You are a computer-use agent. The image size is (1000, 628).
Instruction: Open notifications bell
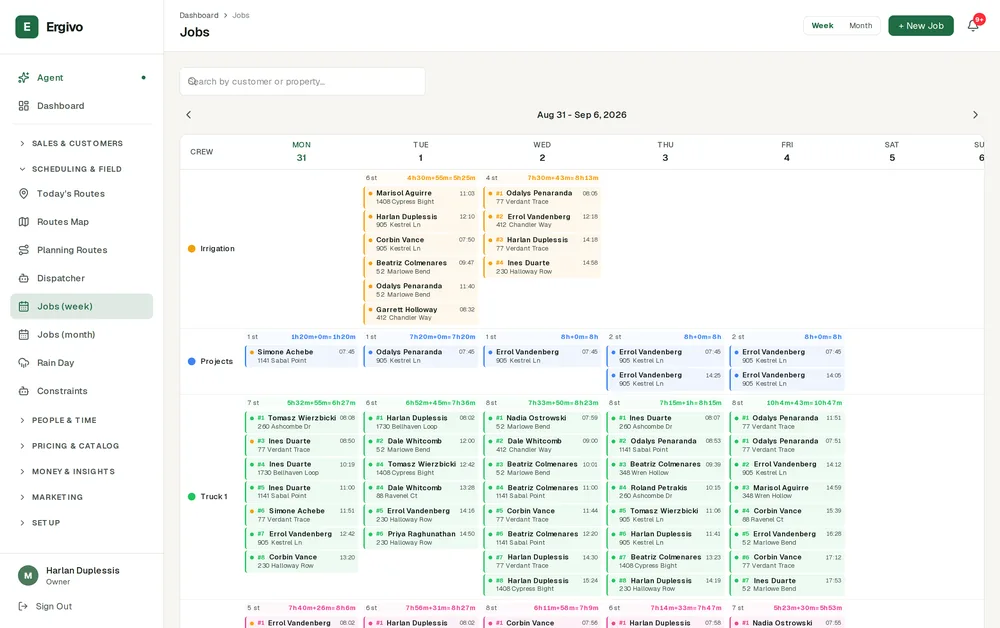point(973,26)
